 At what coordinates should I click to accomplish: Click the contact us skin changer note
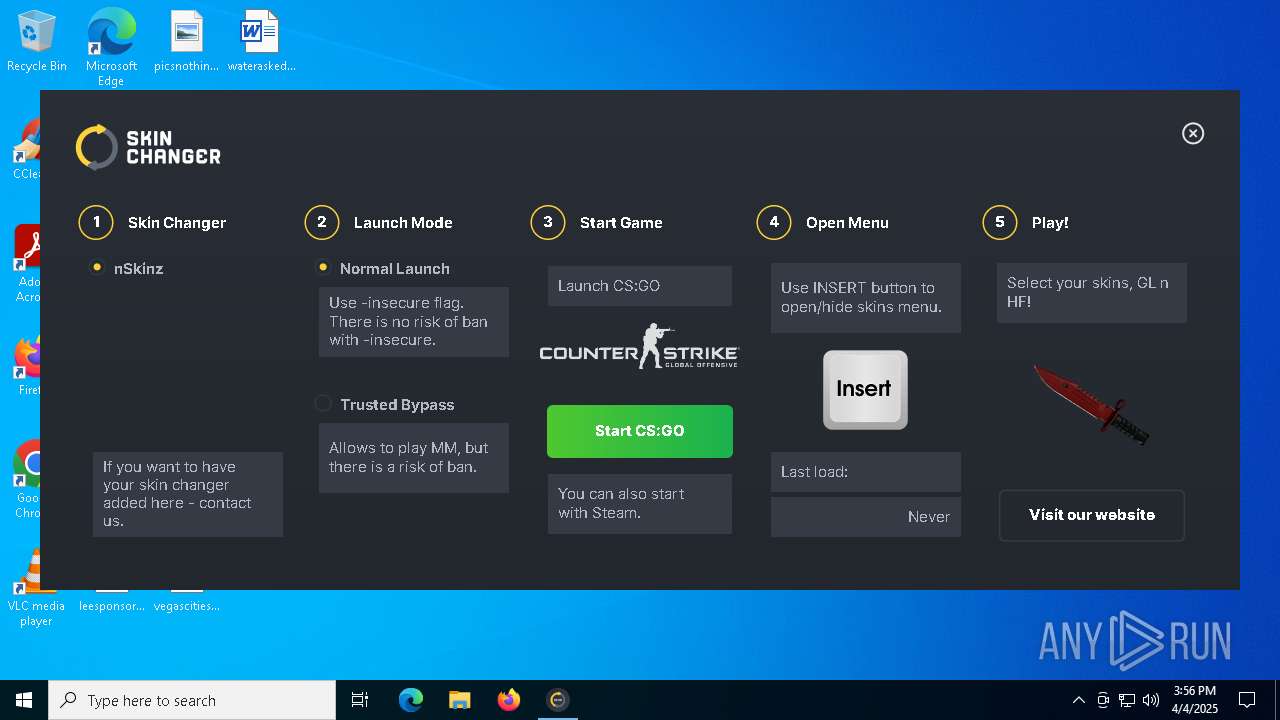pyautogui.click(x=188, y=494)
